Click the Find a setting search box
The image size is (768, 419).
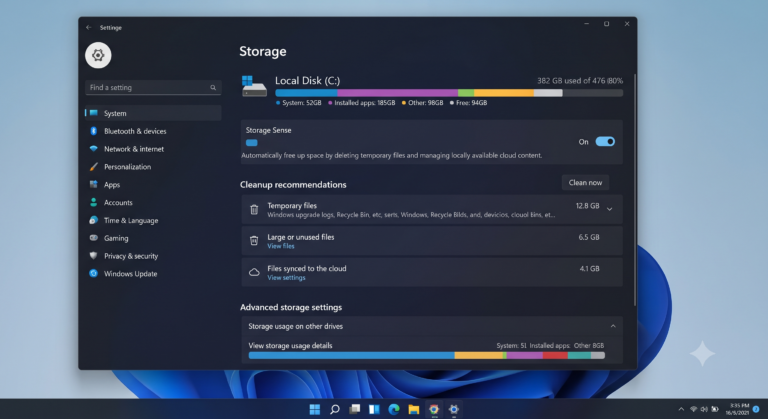153,87
